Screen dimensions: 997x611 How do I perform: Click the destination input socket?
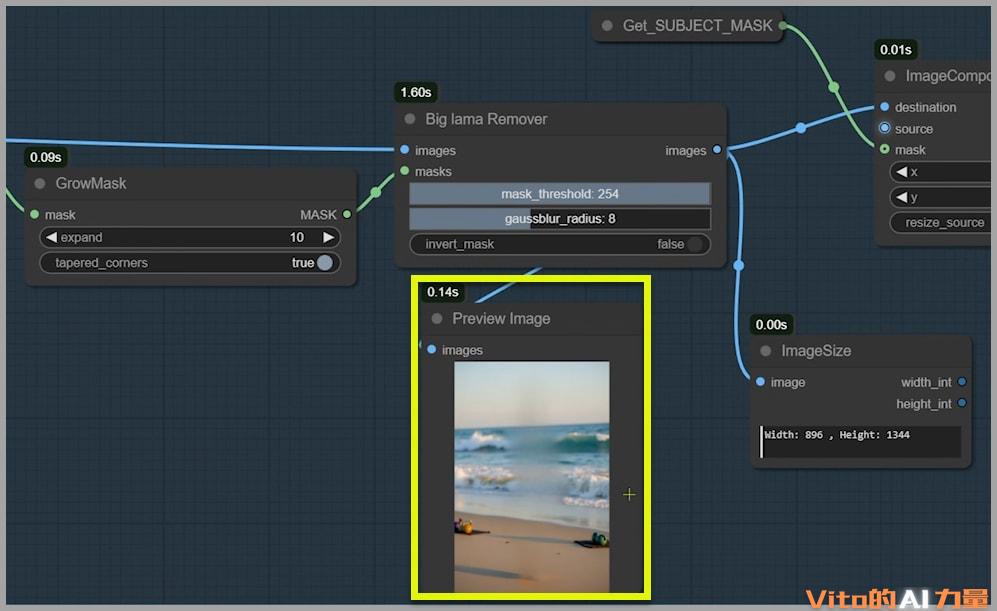(x=884, y=107)
